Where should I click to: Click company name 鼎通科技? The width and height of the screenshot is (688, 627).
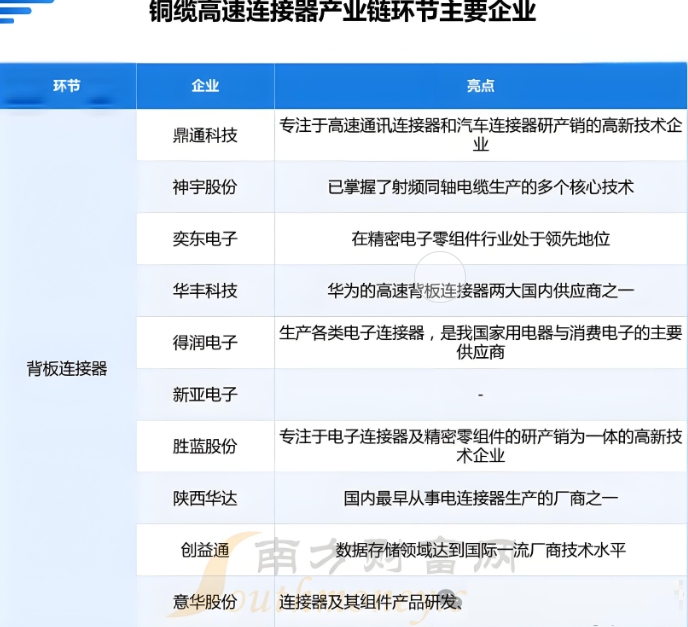[x=205, y=135]
